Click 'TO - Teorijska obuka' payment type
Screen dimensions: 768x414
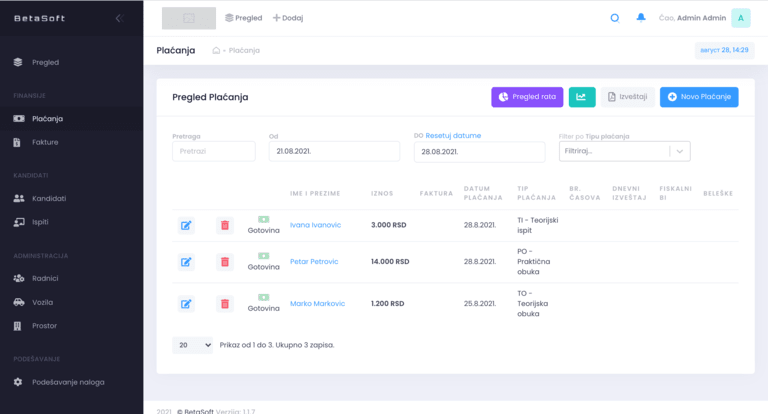[x=532, y=304]
